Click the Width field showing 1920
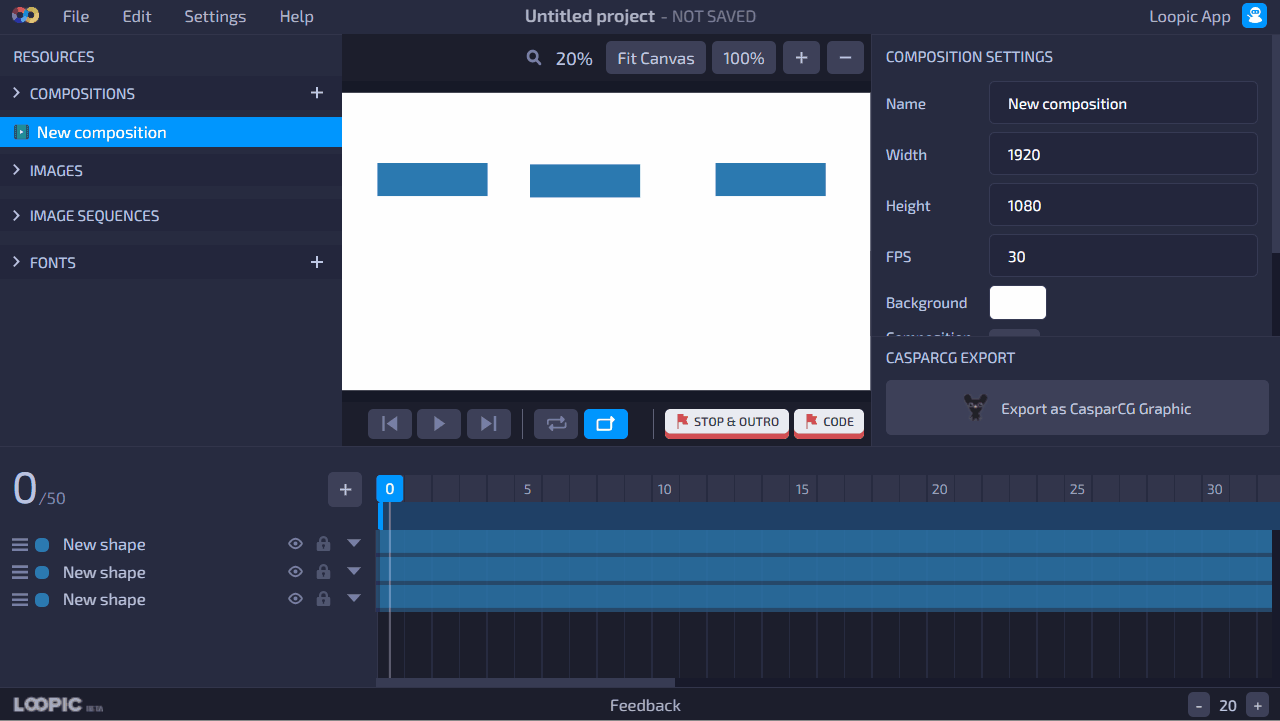Image resolution: width=1280 pixels, height=721 pixels. (1123, 154)
